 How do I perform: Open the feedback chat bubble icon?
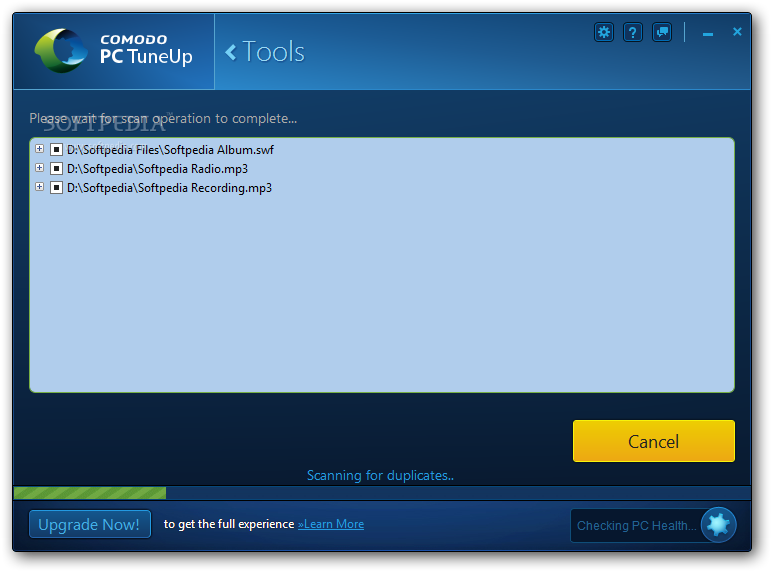[662, 32]
